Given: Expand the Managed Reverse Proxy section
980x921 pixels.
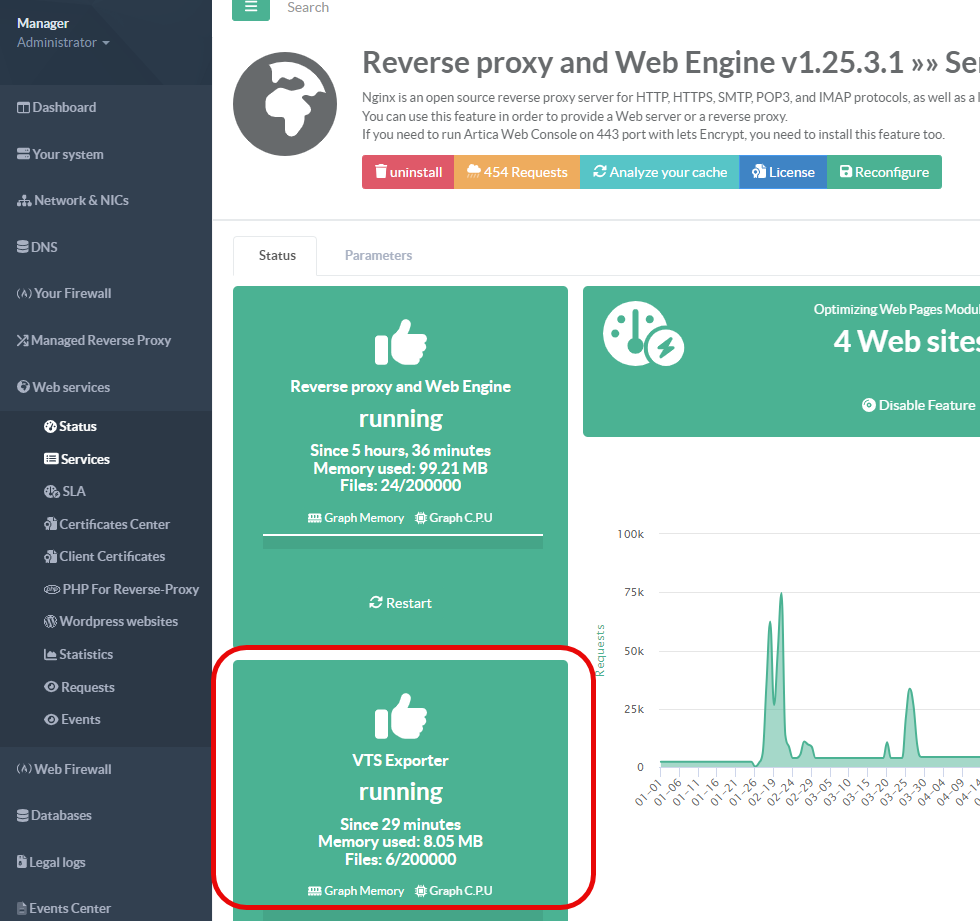Looking at the screenshot, I should pos(100,340).
